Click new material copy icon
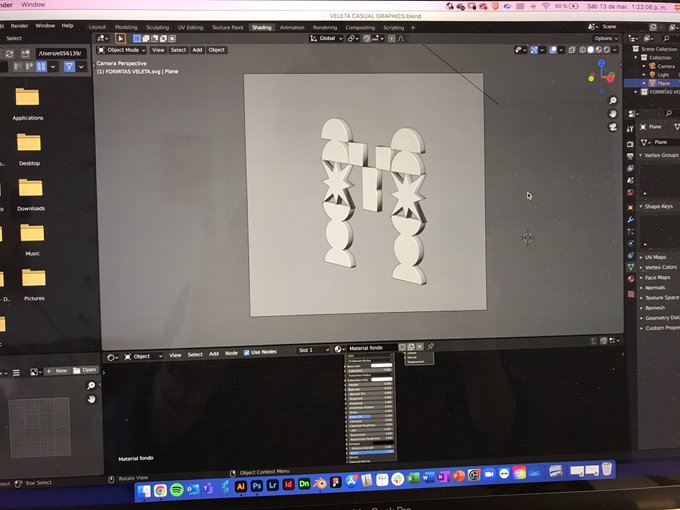Viewport: 680px width, 510px height. point(411,347)
